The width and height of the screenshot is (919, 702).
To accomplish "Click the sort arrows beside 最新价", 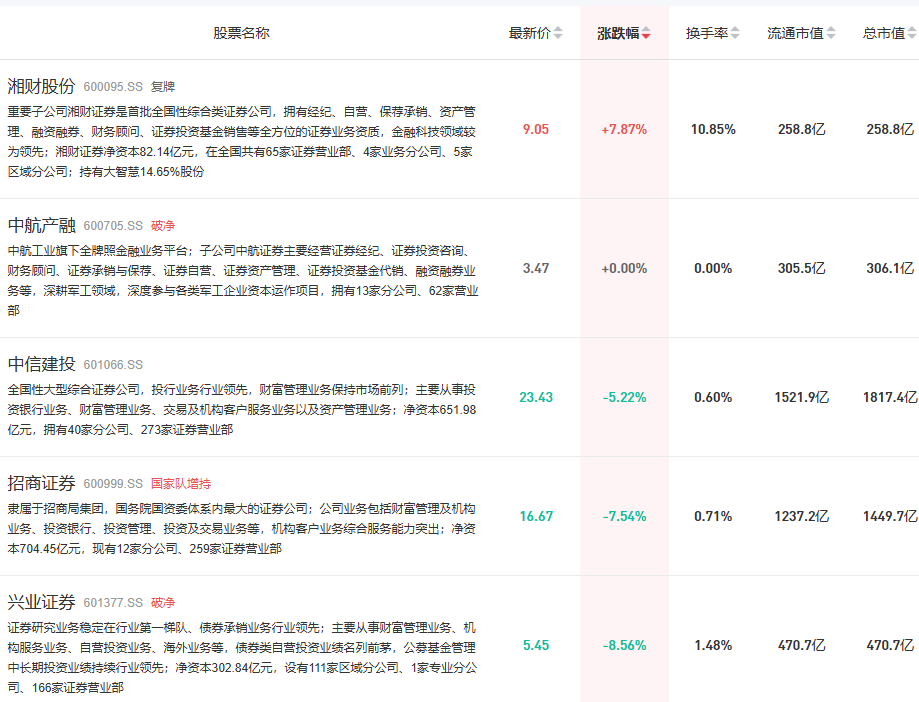I will coord(558,33).
